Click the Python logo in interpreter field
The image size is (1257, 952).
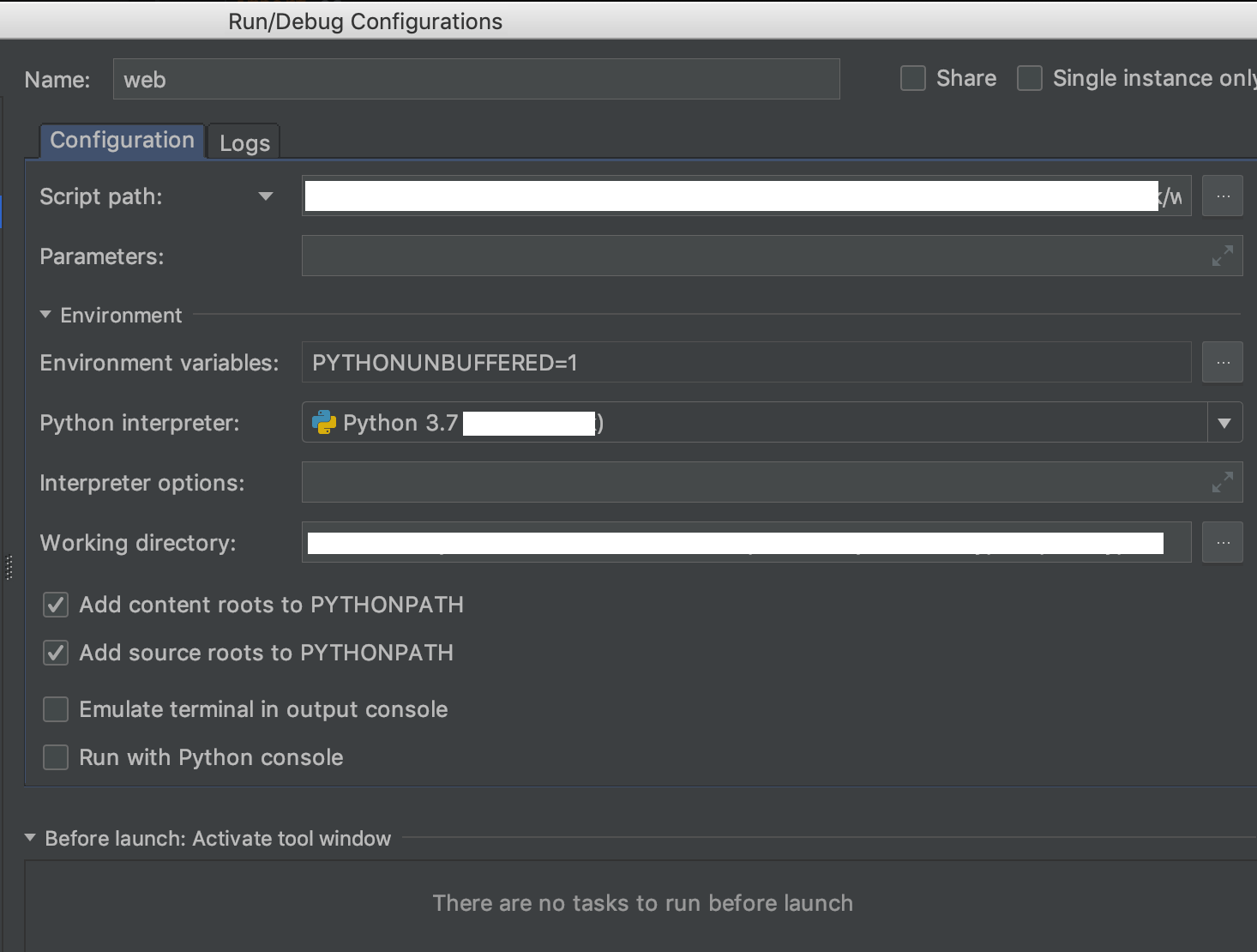(324, 423)
